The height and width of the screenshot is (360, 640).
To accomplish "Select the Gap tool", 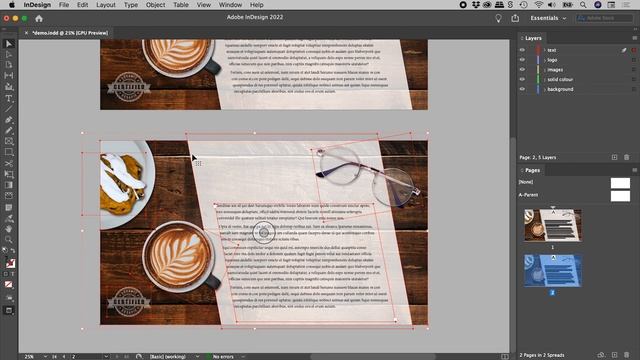I will [9, 76].
